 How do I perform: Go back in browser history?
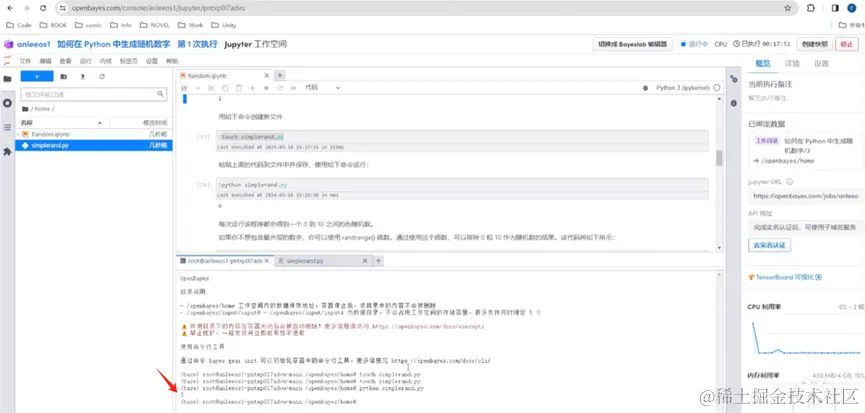click(x=10, y=8)
